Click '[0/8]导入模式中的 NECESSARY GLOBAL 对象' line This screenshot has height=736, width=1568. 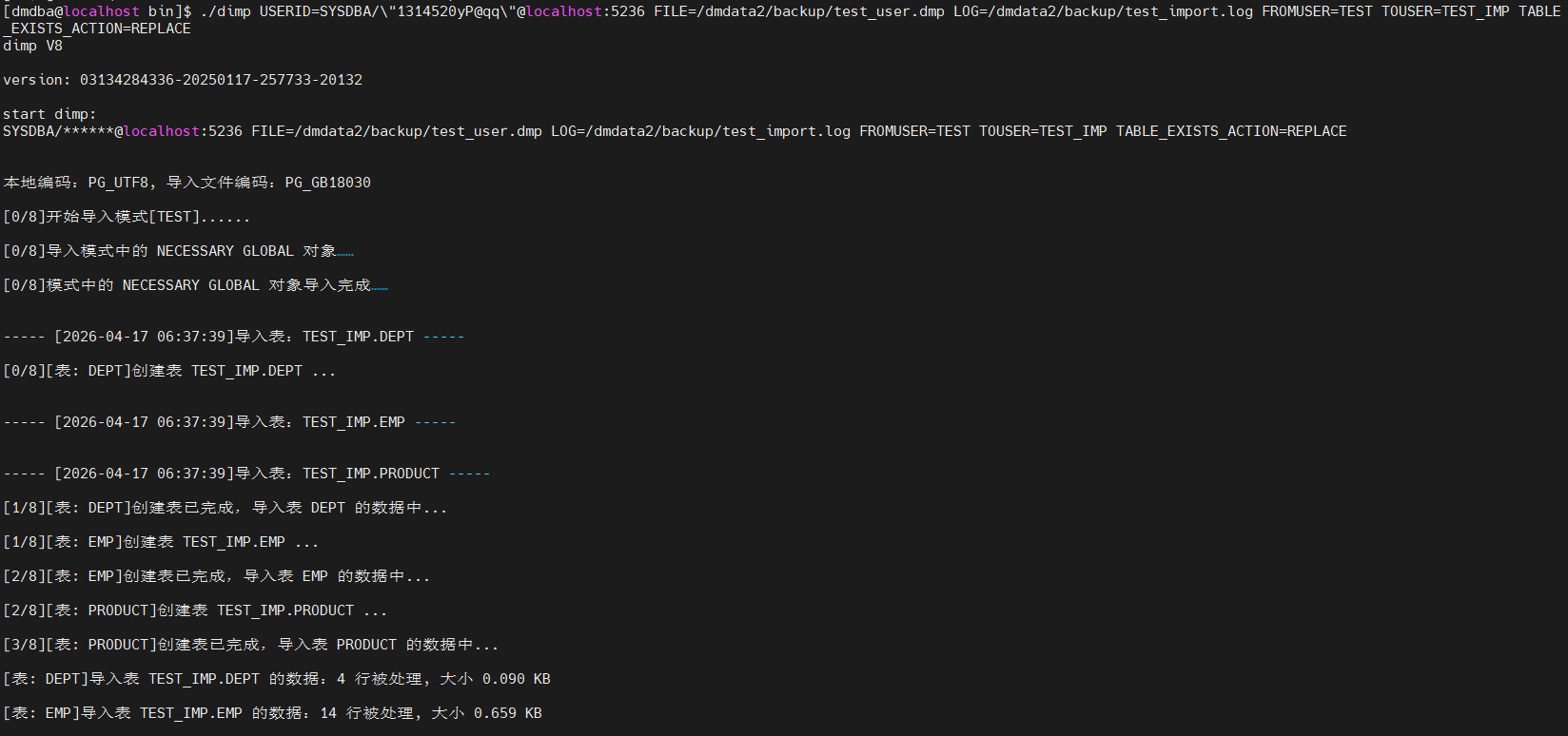coord(179,251)
